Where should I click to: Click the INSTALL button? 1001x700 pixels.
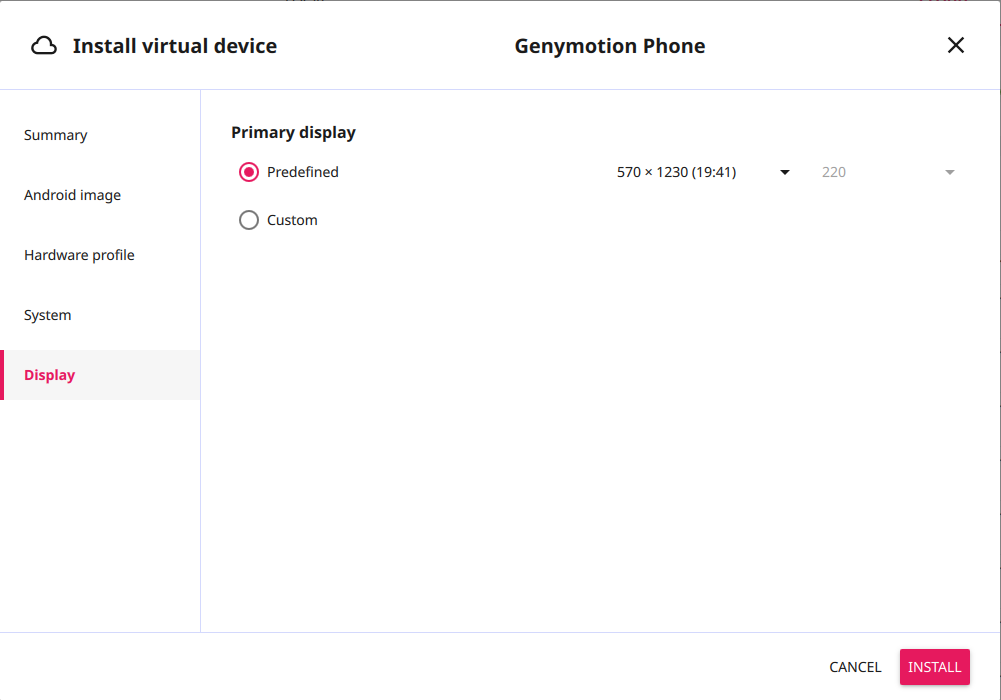pyautogui.click(x=935, y=667)
